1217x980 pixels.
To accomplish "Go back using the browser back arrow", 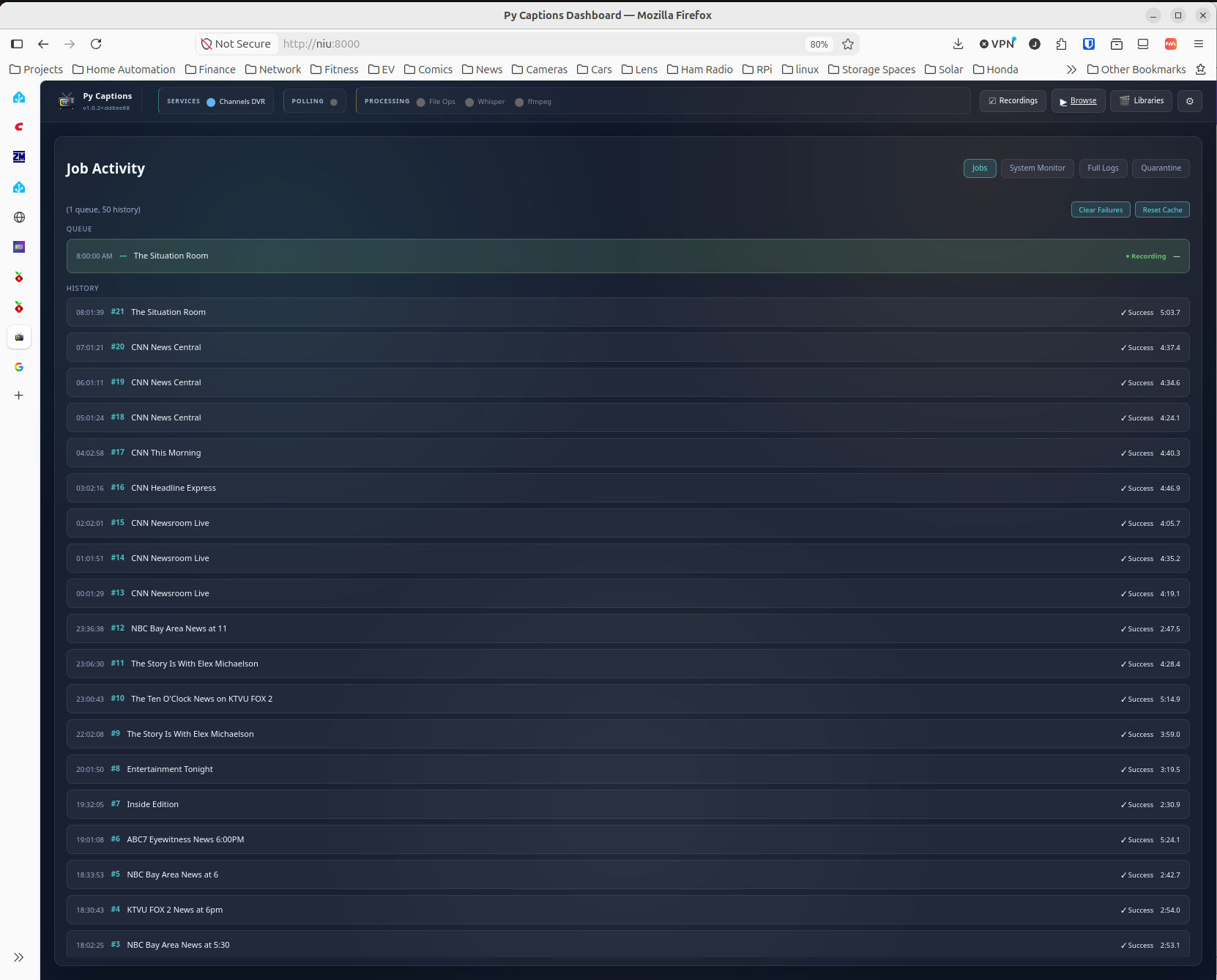I will click(43, 44).
